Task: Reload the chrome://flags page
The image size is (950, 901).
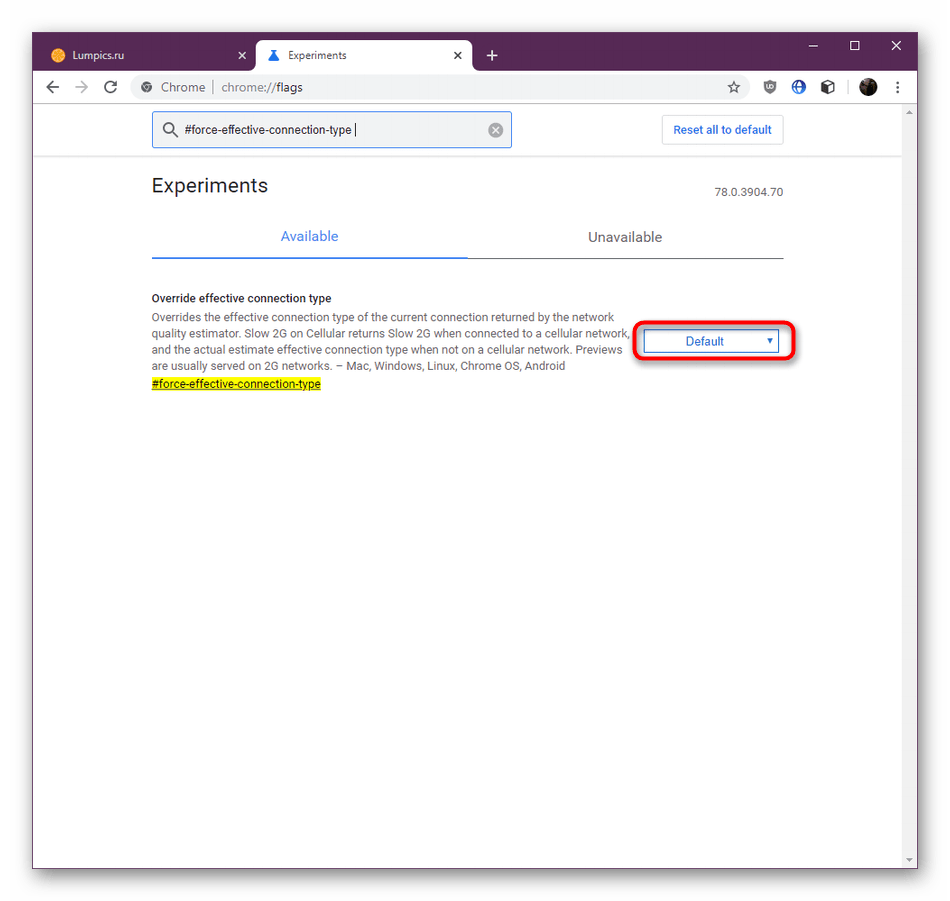Action: (111, 87)
